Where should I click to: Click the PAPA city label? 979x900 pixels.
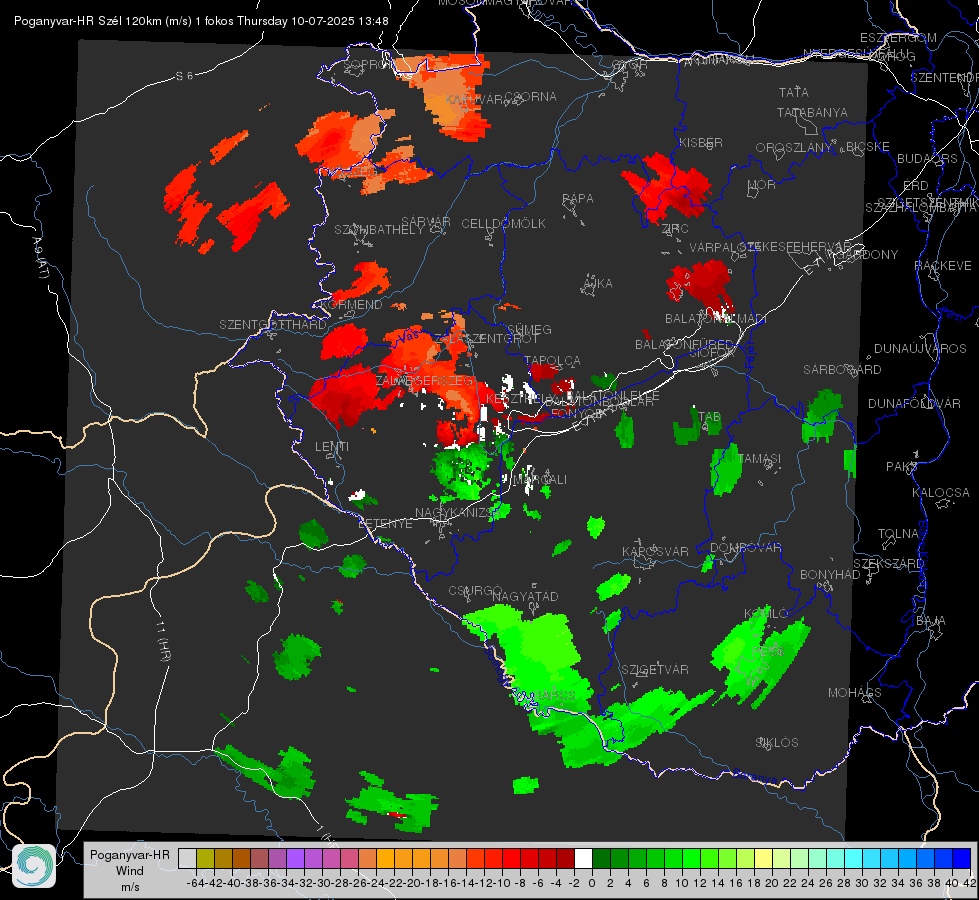(578, 199)
